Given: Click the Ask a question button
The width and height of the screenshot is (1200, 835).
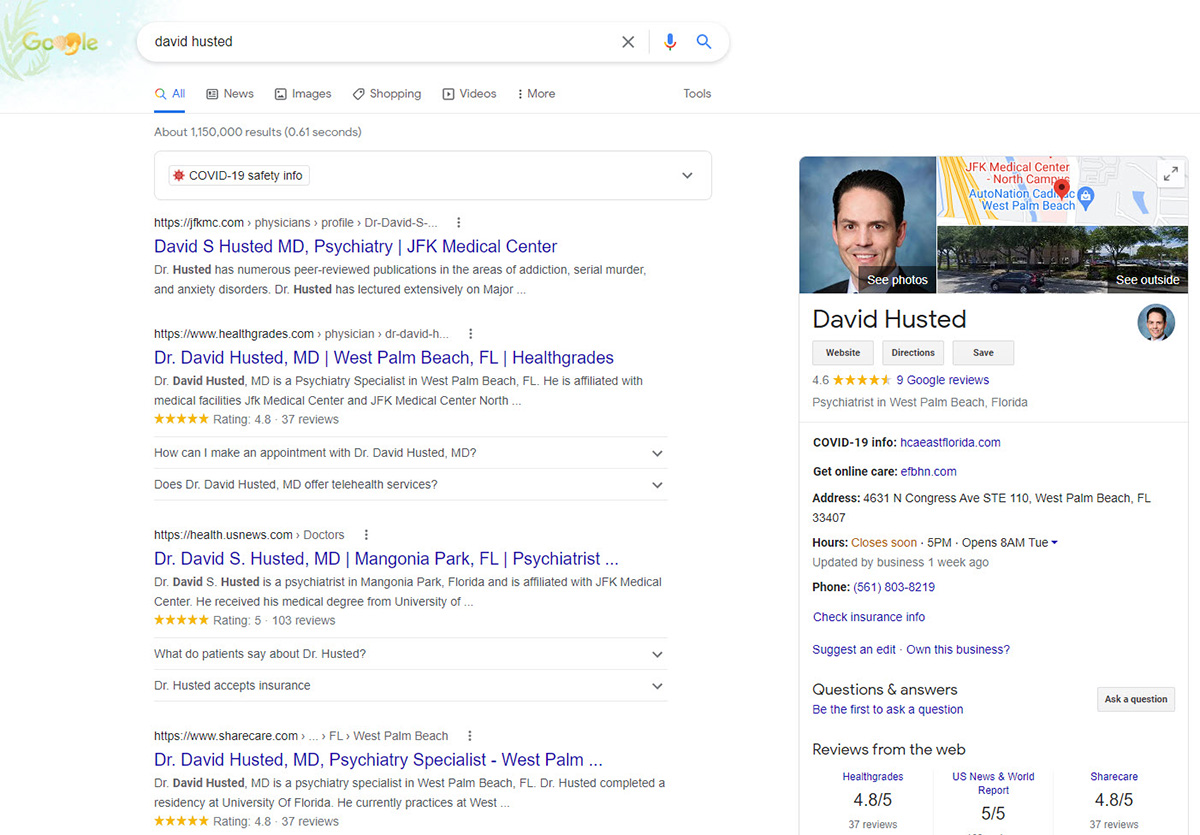Looking at the screenshot, I should (1136, 700).
